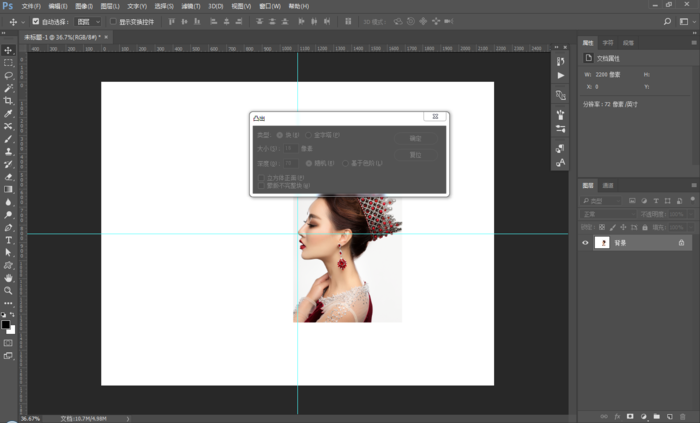
Task: Click 复位 button in the dialog
Action: [416, 155]
